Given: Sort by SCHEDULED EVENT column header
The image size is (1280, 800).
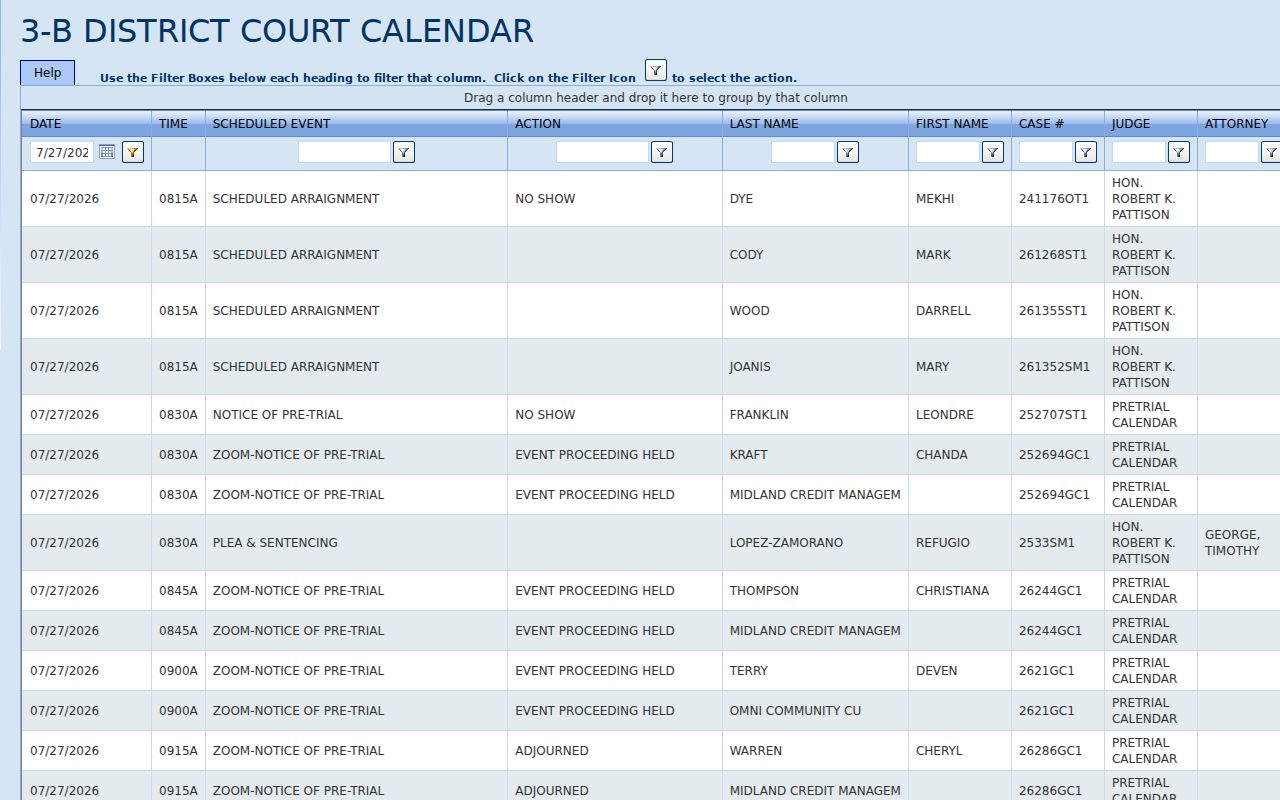Looking at the screenshot, I should click(x=271, y=124).
